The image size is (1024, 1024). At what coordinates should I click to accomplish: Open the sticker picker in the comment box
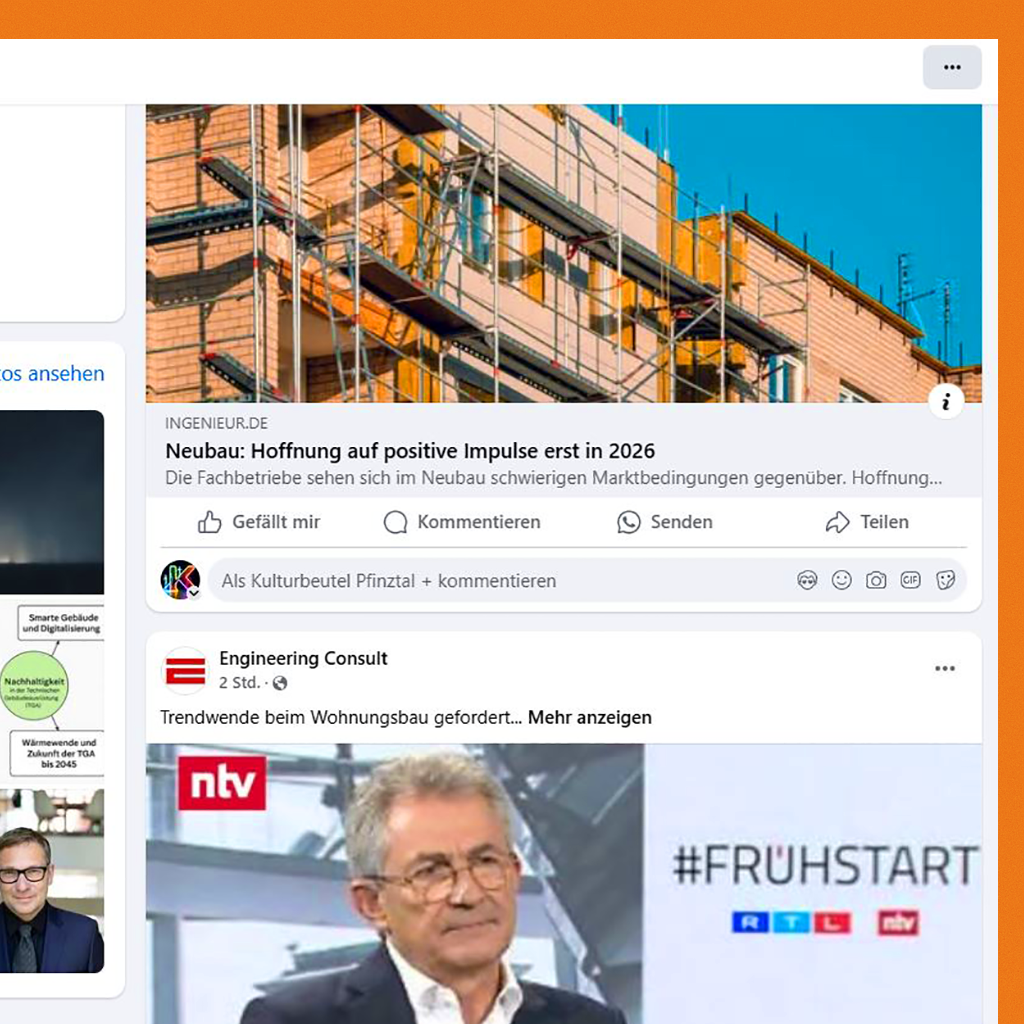click(x=945, y=580)
